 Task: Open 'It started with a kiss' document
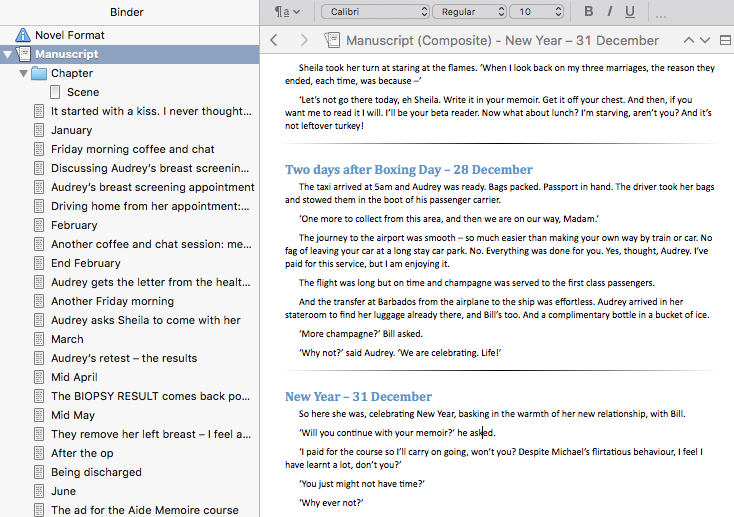pos(151,111)
